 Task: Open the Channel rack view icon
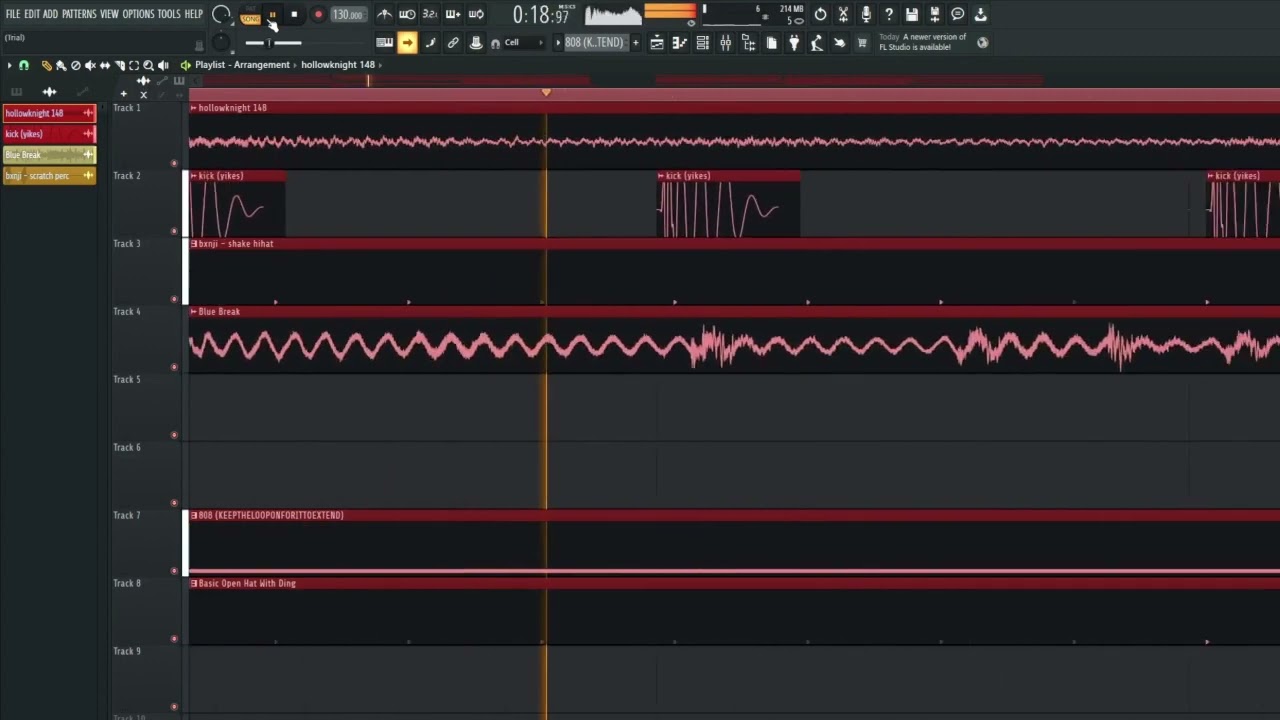point(703,43)
